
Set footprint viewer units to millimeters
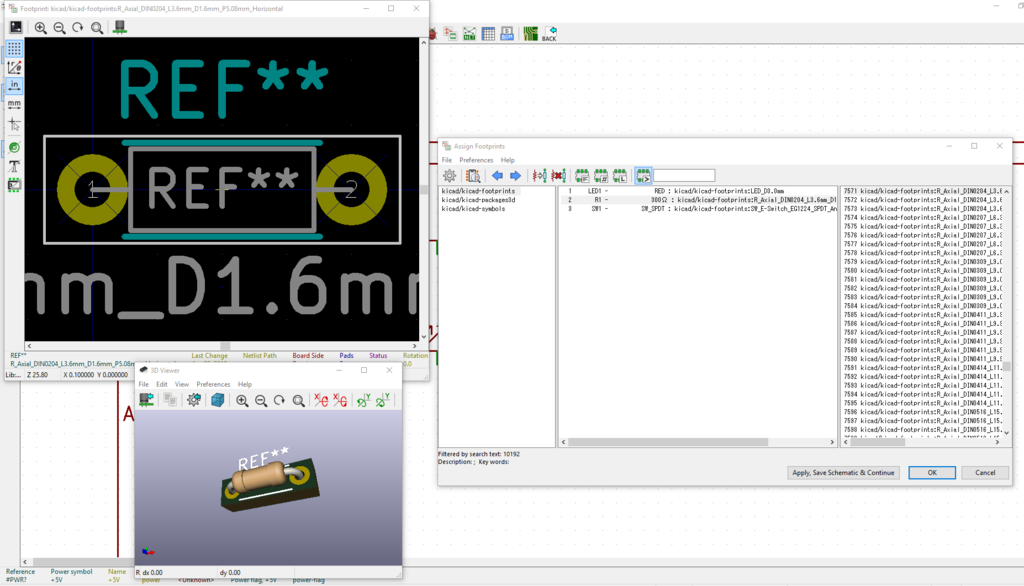click(x=14, y=105)
